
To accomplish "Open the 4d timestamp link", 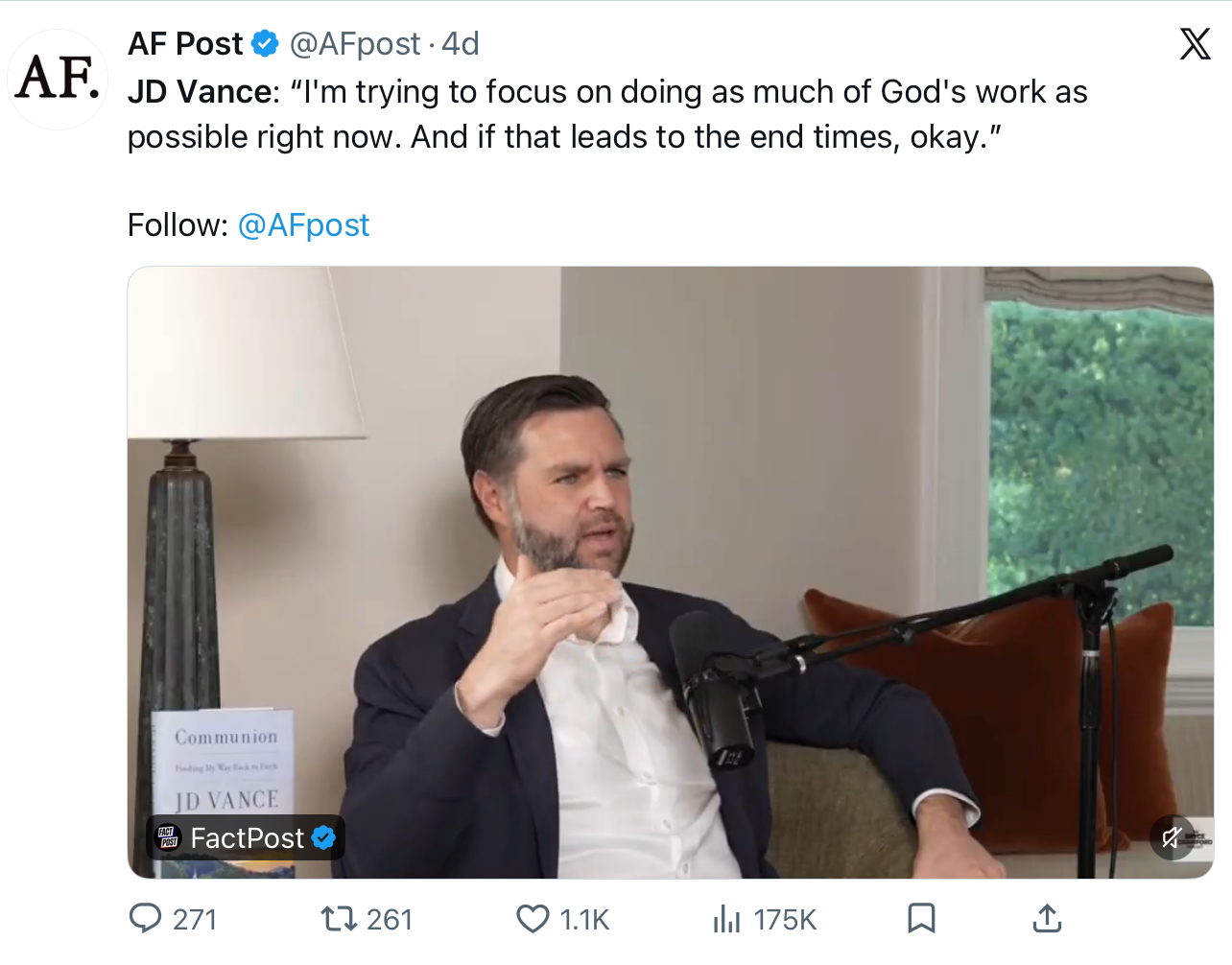I will point(460,43).
